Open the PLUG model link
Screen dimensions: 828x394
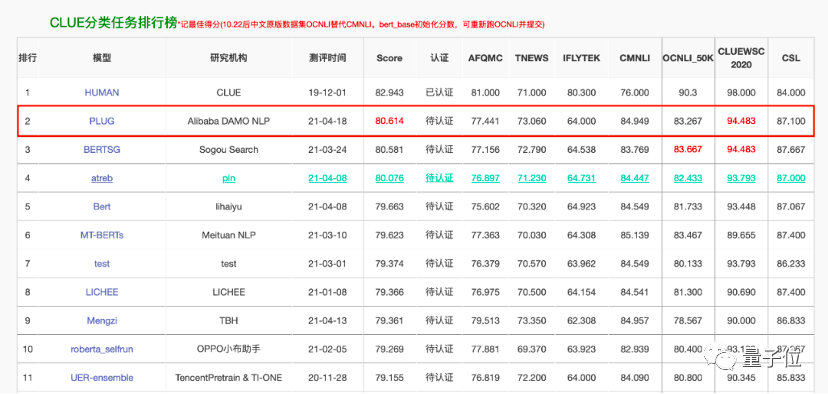102,121
